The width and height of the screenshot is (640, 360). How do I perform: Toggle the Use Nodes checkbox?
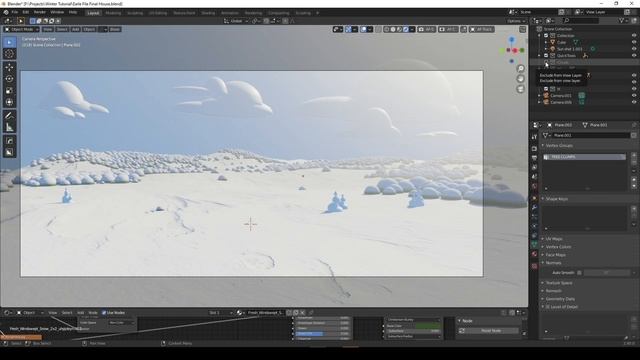click(104, 313)
